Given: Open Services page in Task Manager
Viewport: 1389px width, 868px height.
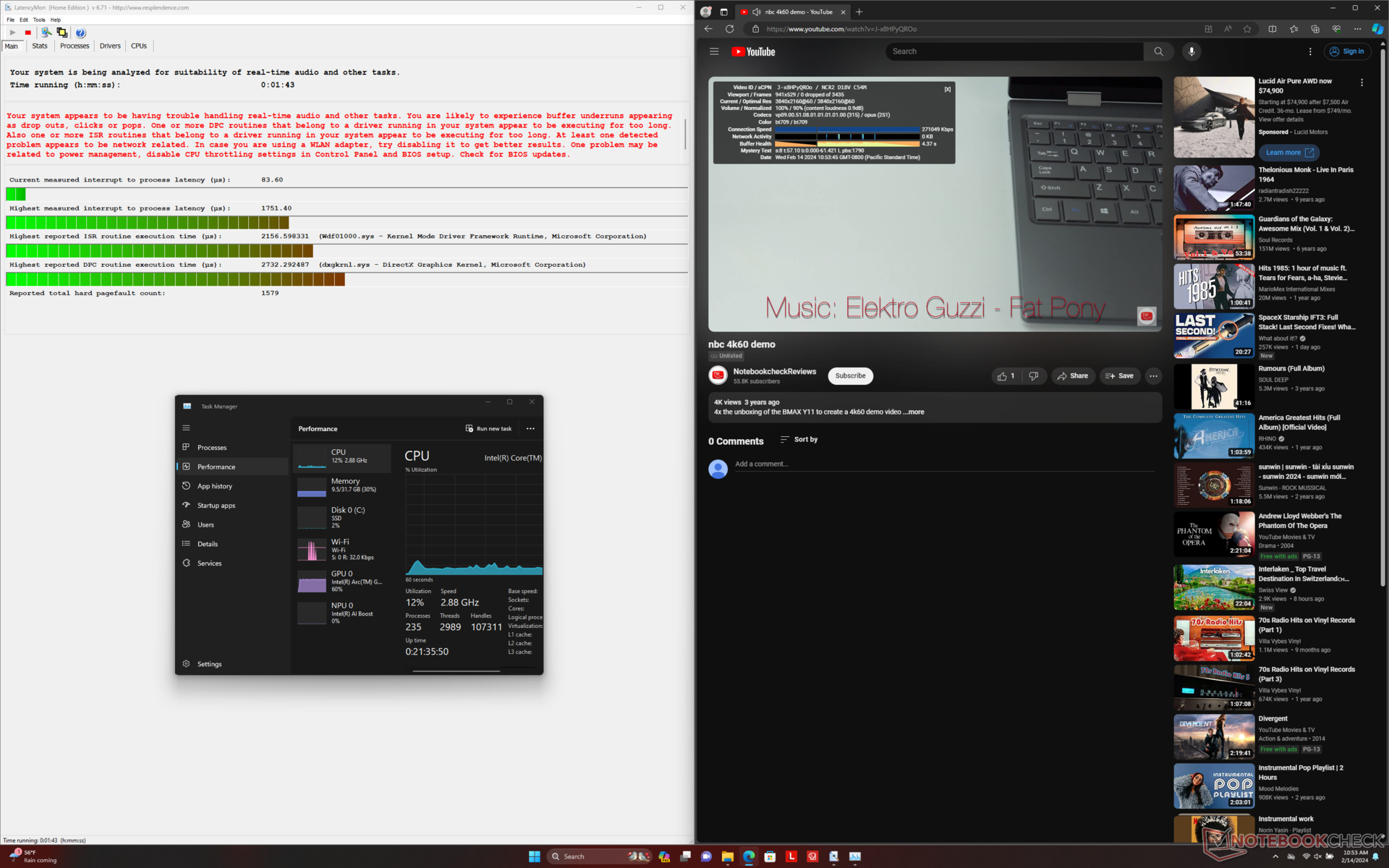Looking at the screenshot, I should click(232, 563).
